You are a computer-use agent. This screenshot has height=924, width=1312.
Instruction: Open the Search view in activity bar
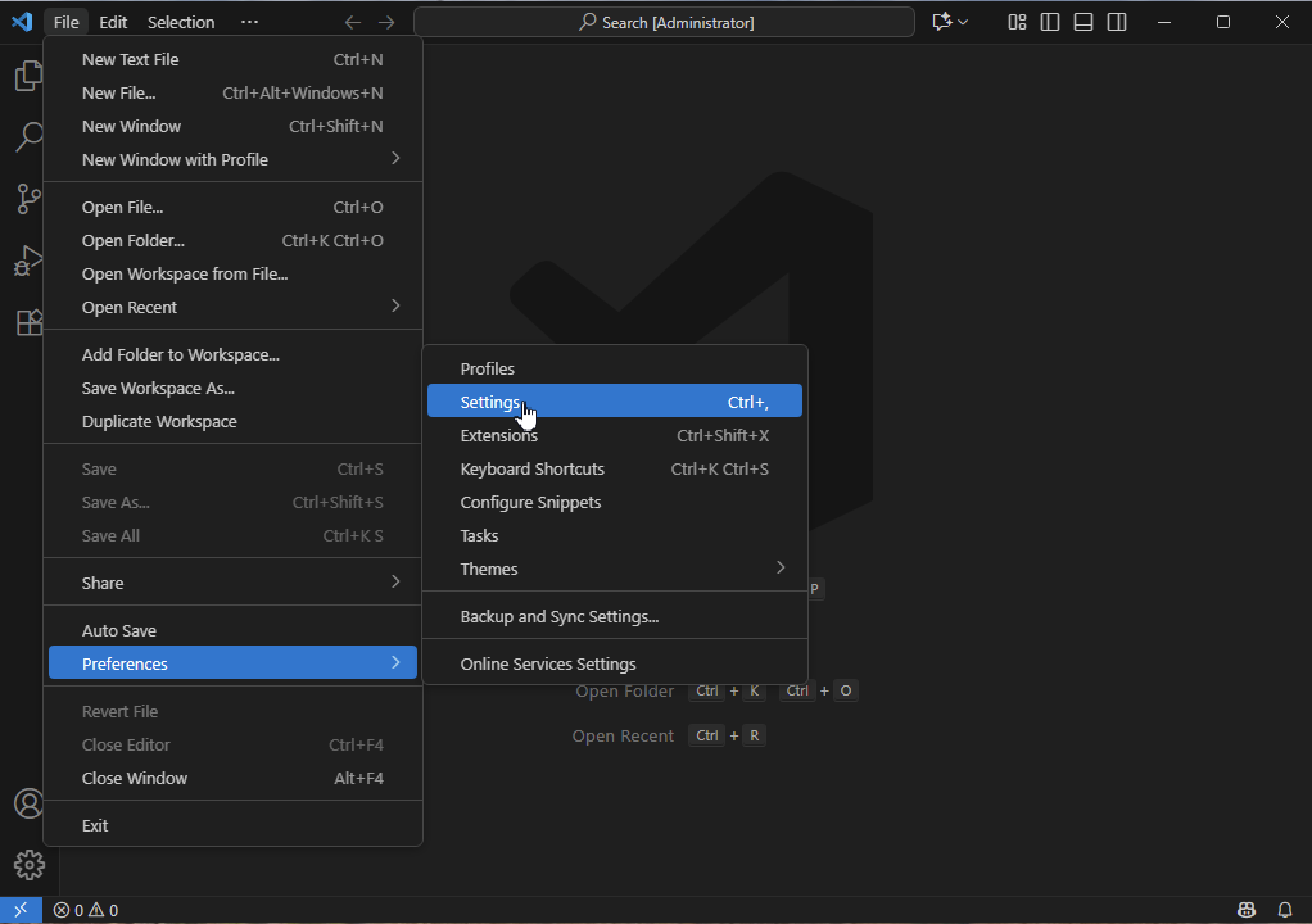28,137
